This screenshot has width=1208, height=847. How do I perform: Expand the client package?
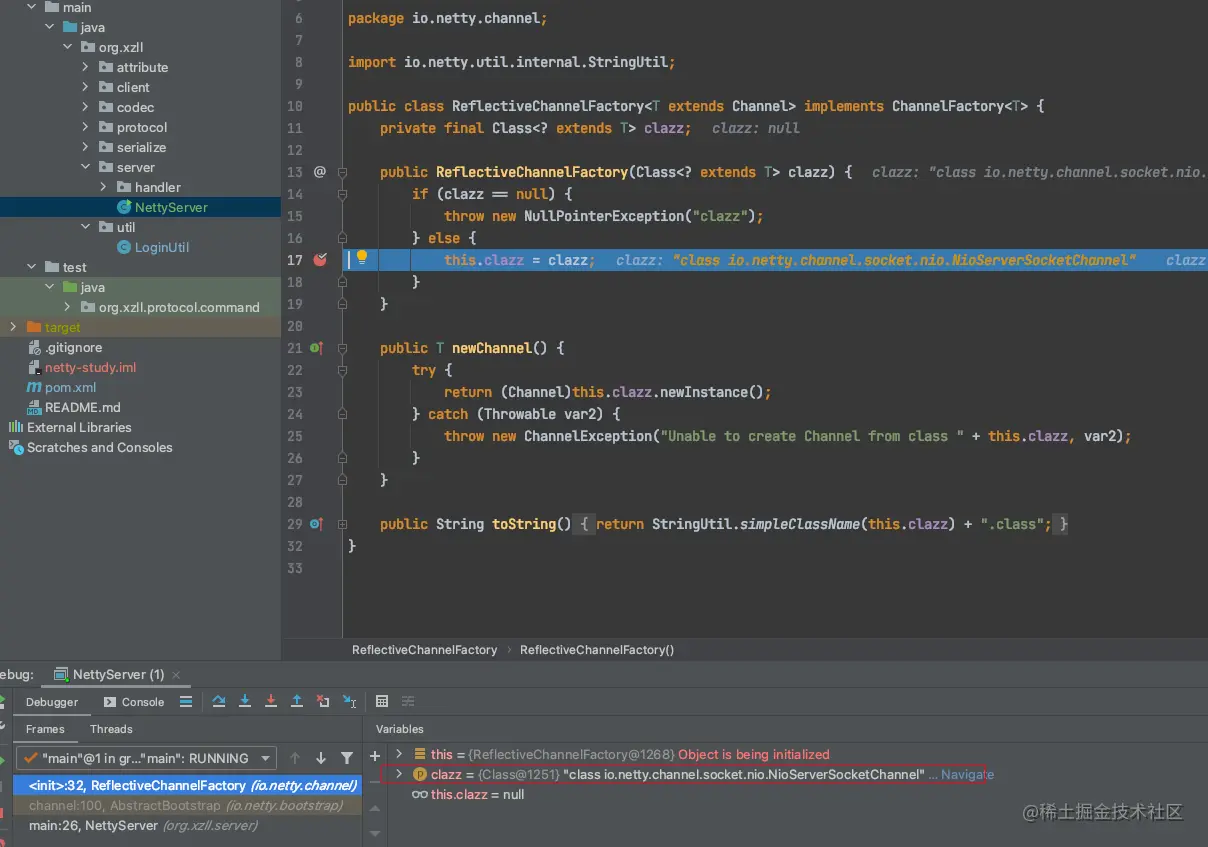tap(86, 87)
